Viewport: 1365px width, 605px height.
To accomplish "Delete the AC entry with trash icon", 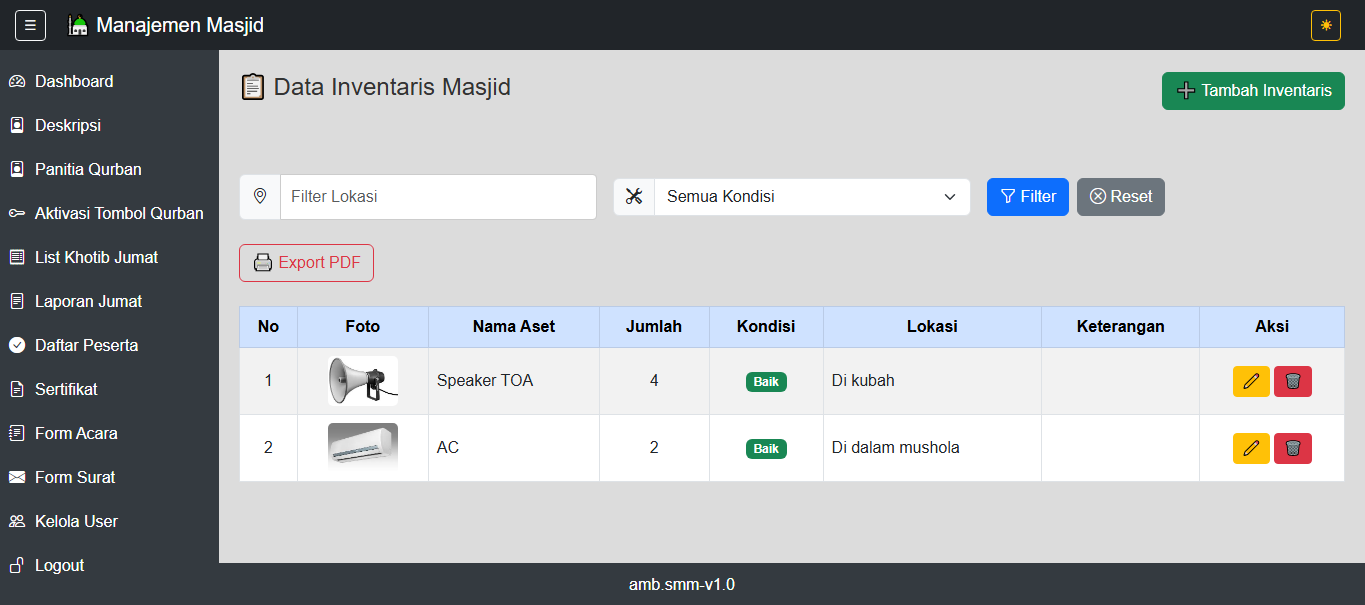I will coord(1293,448).
